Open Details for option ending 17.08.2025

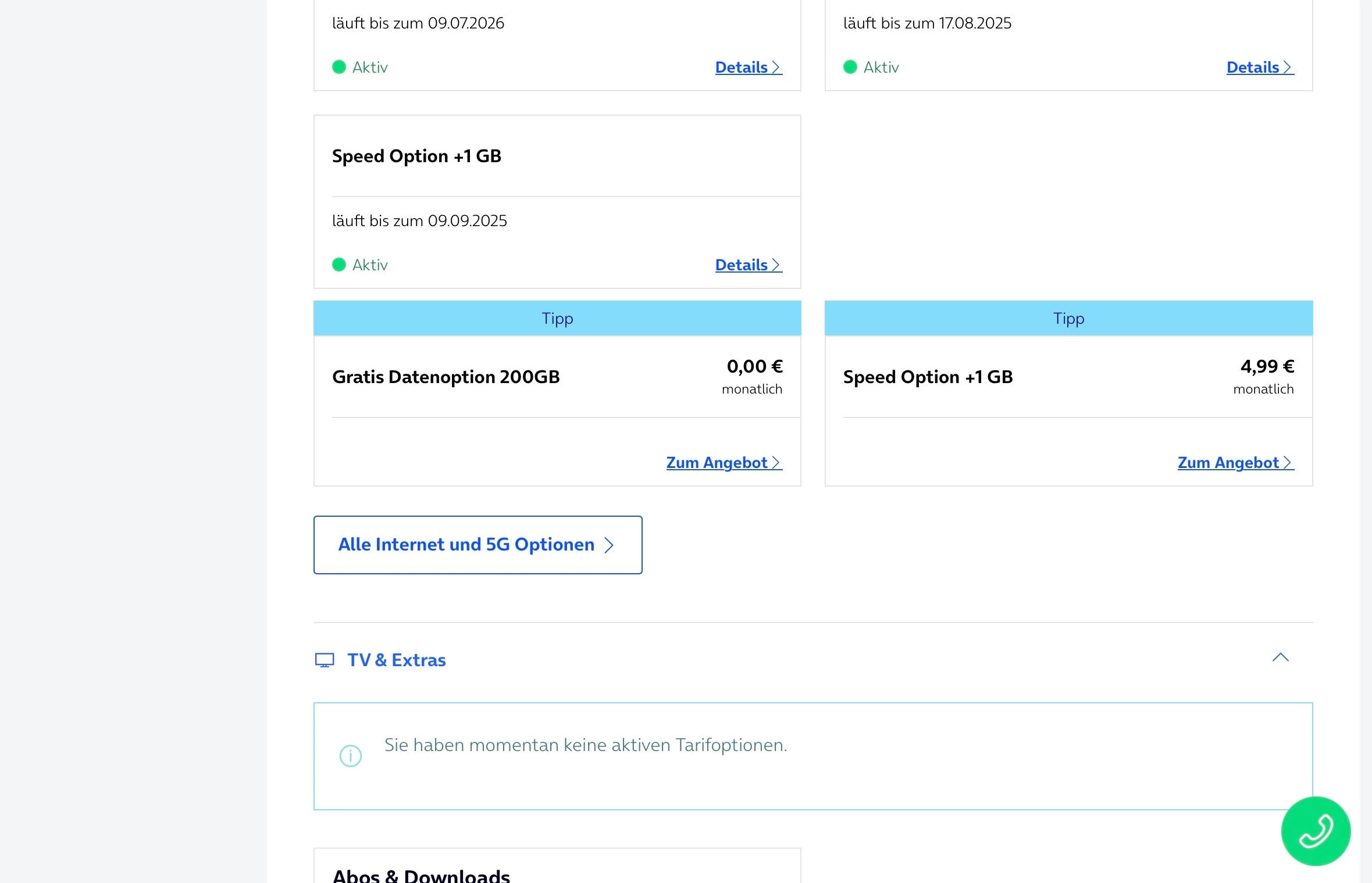click(x=1260, y=67)
